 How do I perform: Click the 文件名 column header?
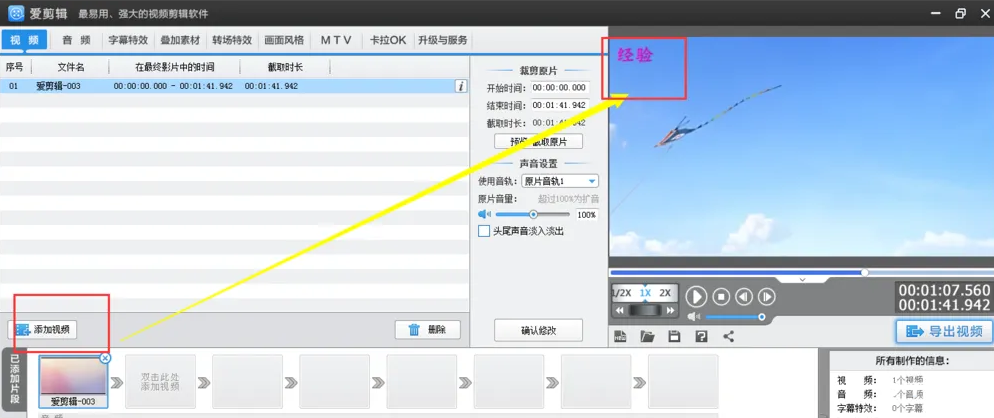click(70, 67)
